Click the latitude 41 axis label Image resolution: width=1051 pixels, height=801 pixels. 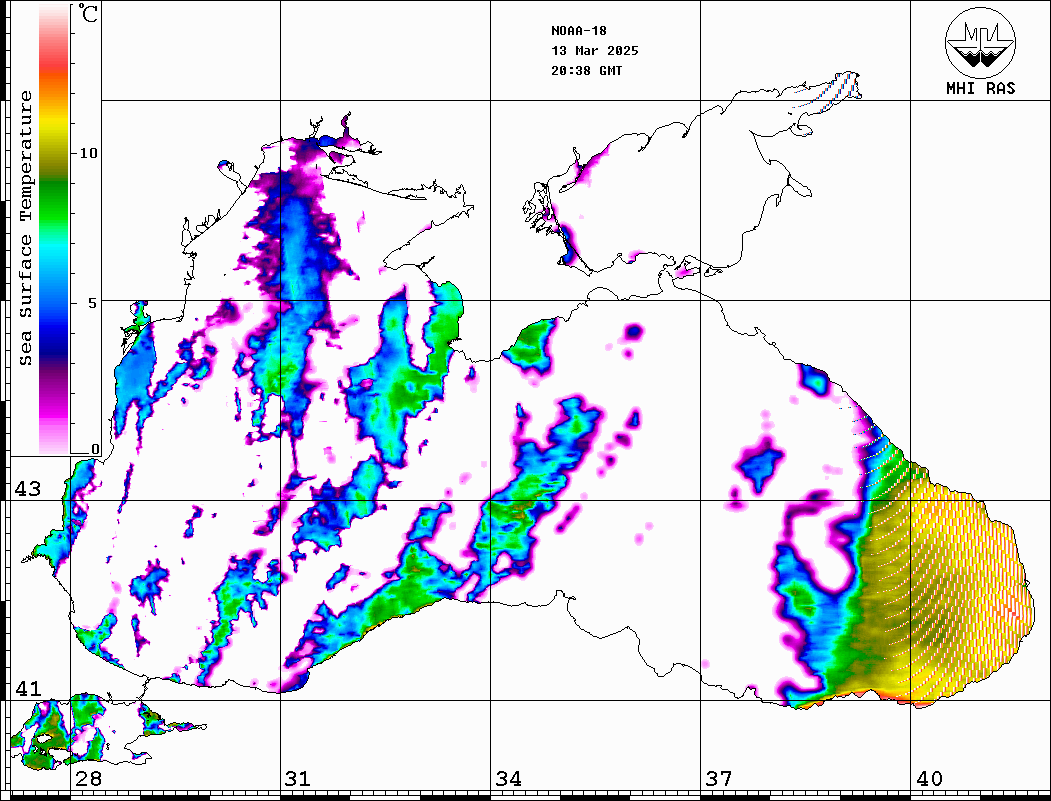(x=27, y=689)
